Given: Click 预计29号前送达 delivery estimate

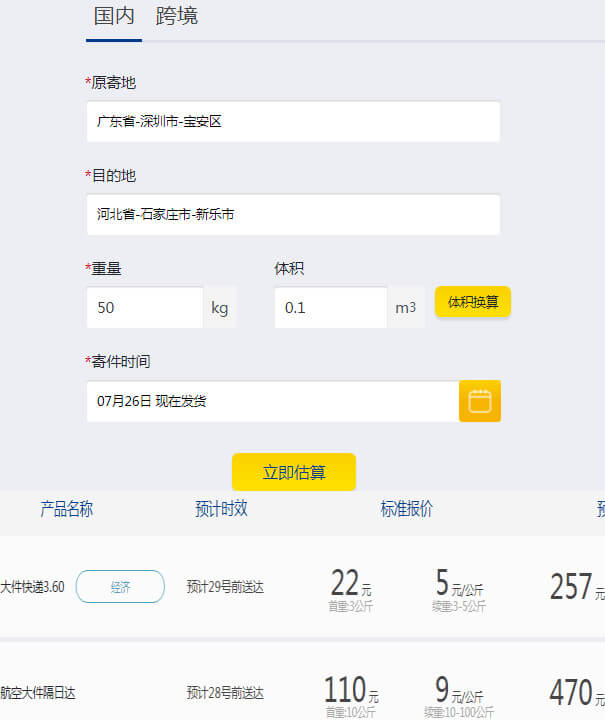Looking at the screenshot, I should (x=225, y=587).
